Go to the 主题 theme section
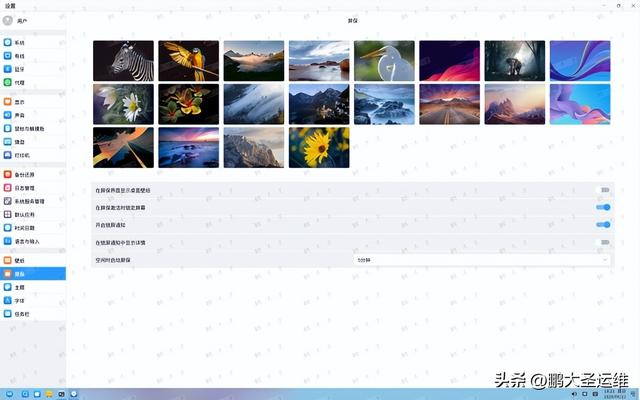This screenshot has height=400, width=640. click(33, 287)
